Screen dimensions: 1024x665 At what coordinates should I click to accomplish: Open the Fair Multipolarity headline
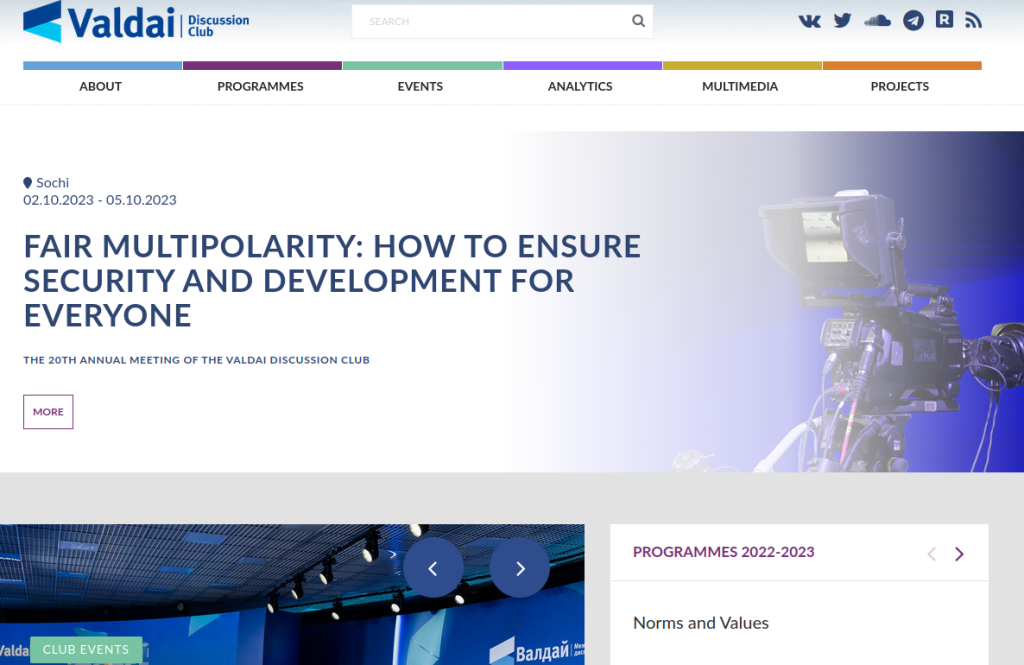click(332, 281)
